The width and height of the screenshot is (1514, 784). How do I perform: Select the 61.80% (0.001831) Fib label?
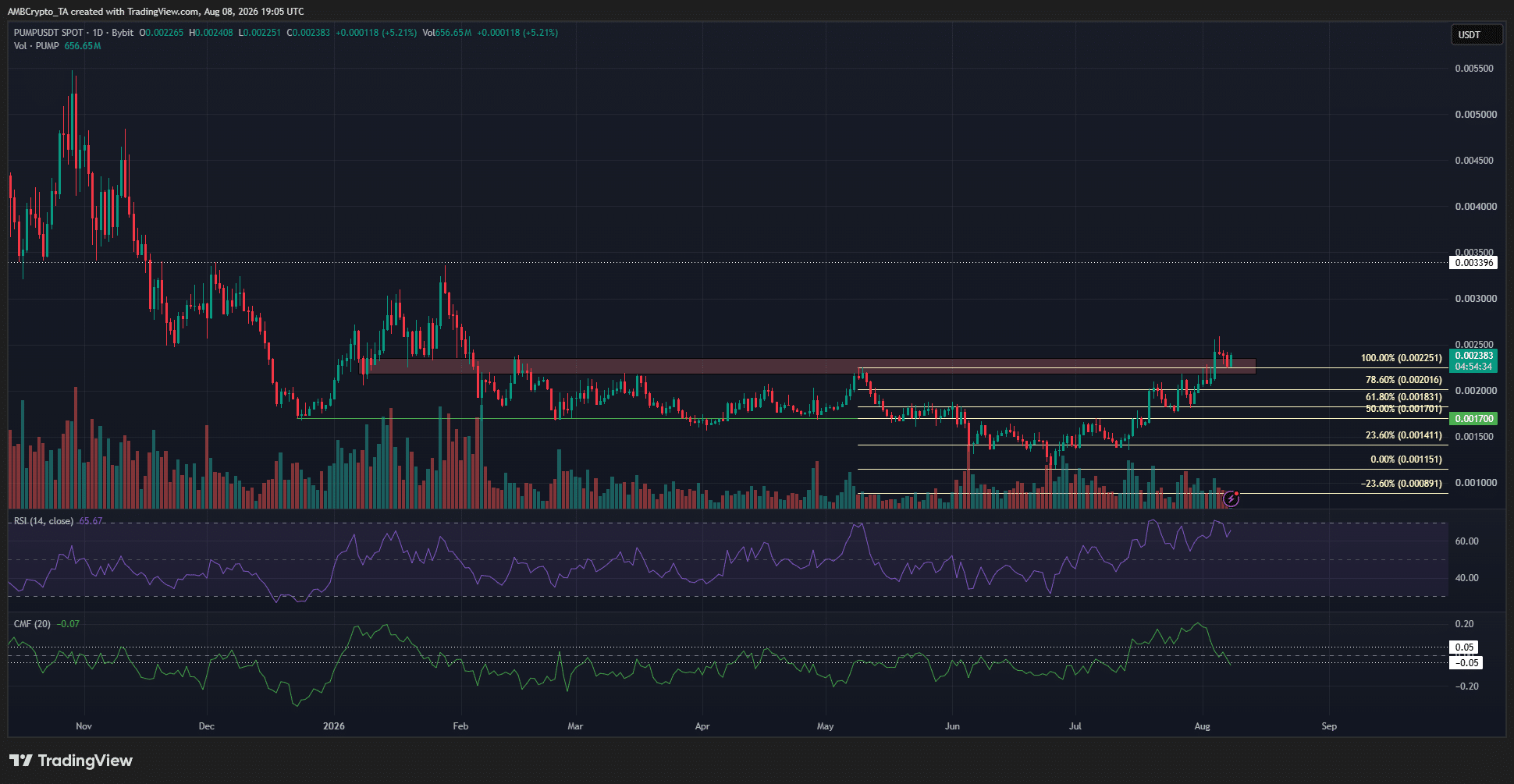pos(1404,397)
